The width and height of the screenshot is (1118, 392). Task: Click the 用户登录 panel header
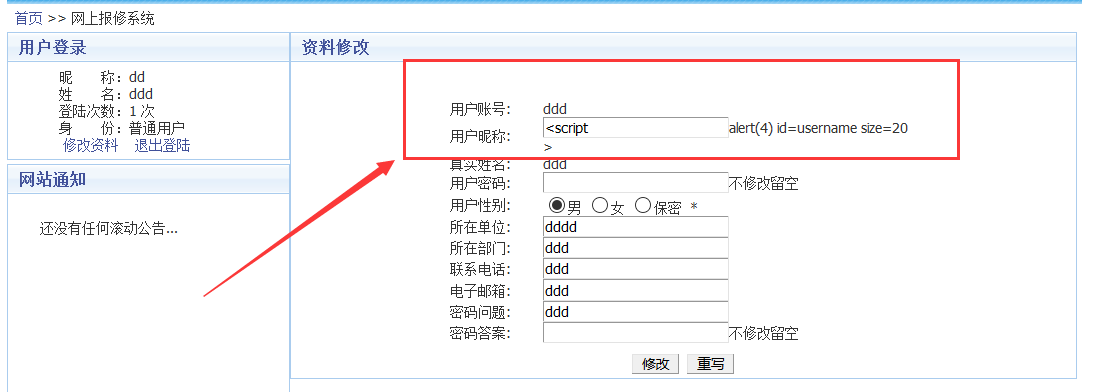click(148, 48)
